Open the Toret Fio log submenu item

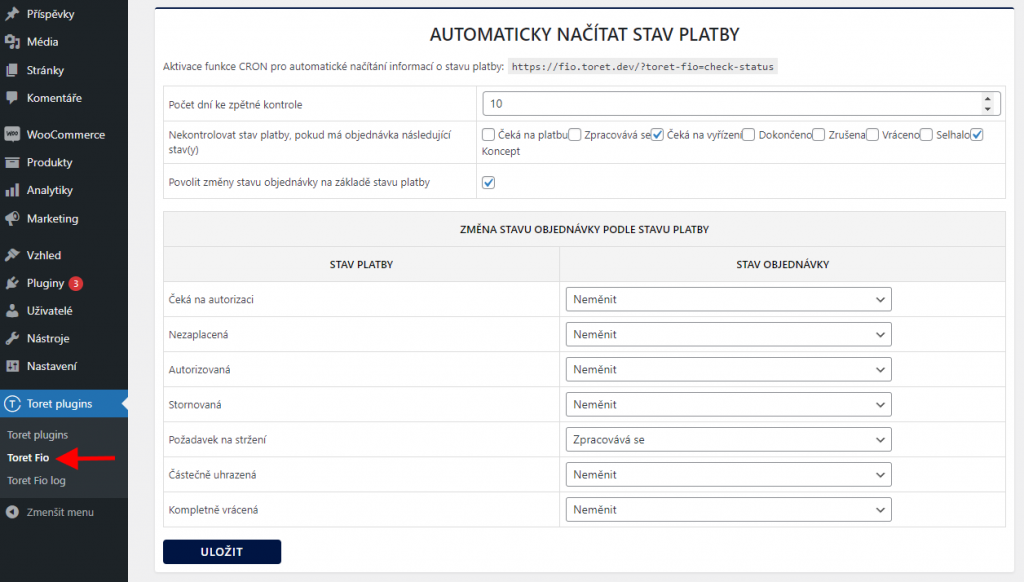(x=37, y=480)
